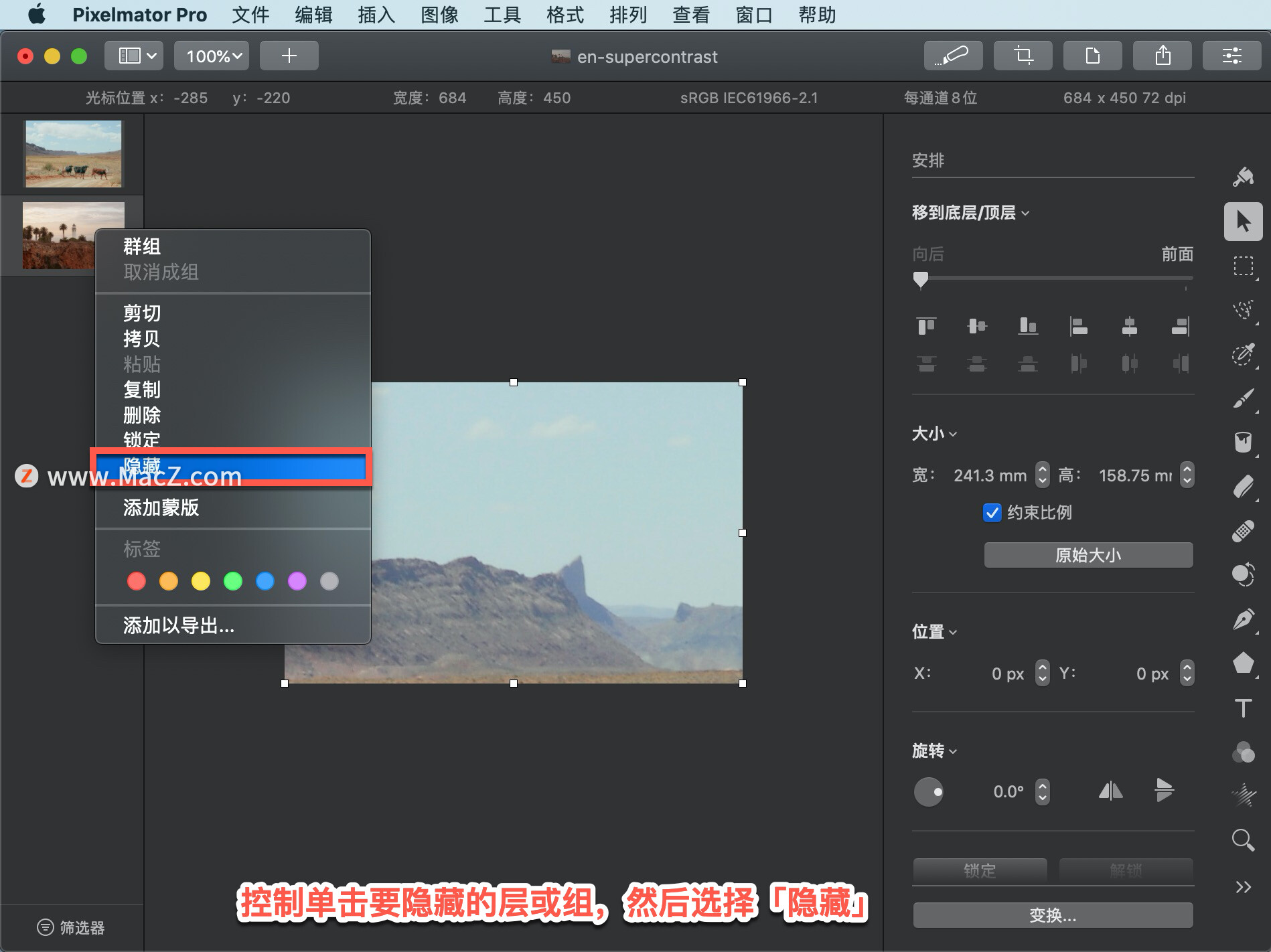
Task: Click the 筛选器 filter button
Action: coord(71,927)
